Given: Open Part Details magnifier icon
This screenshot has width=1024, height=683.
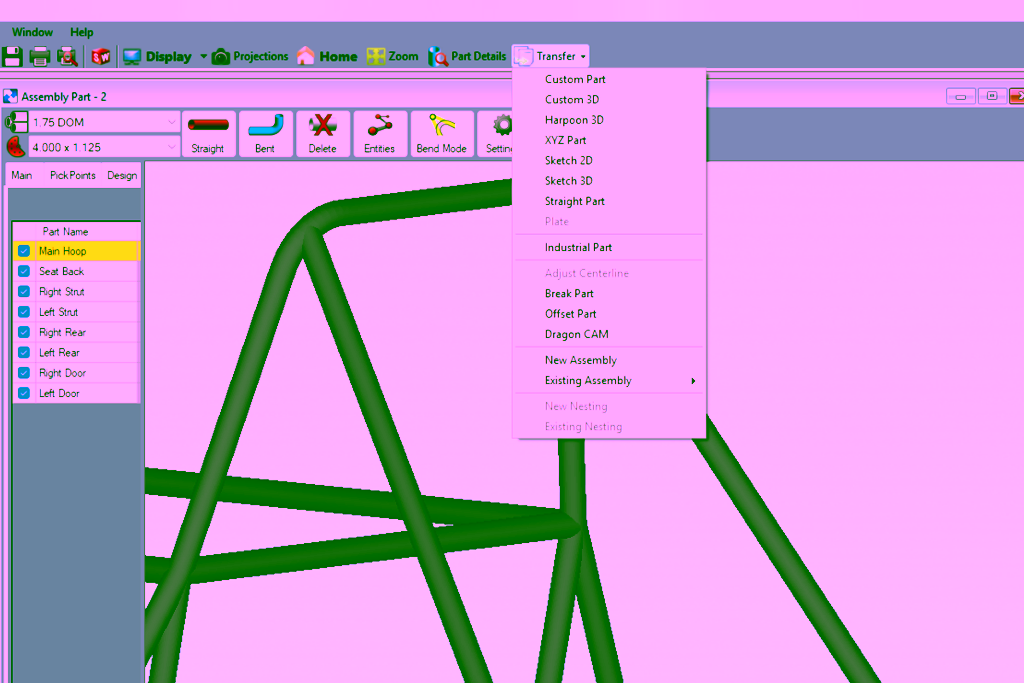Looking at the screenshot, I should coord(438,57).
